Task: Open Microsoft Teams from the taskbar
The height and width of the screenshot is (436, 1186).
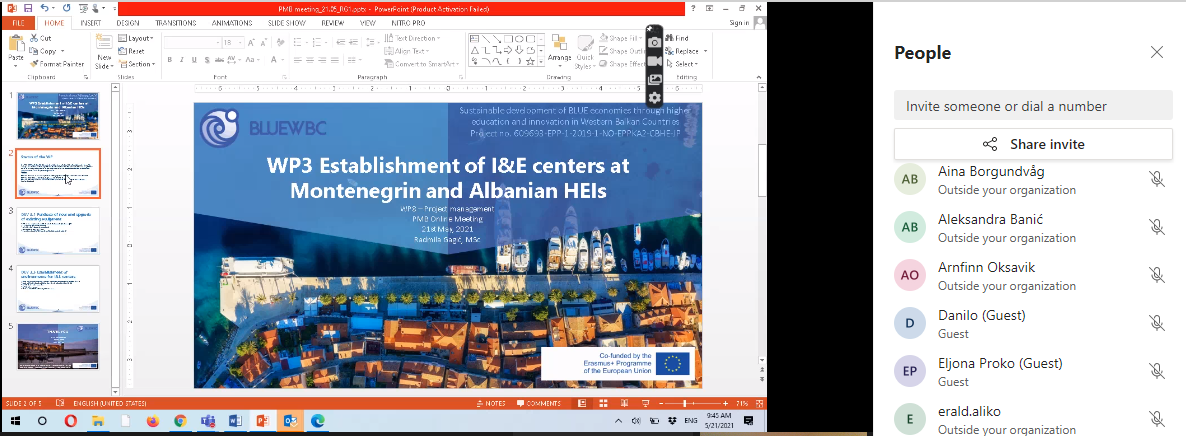Action: click(207, 421)
